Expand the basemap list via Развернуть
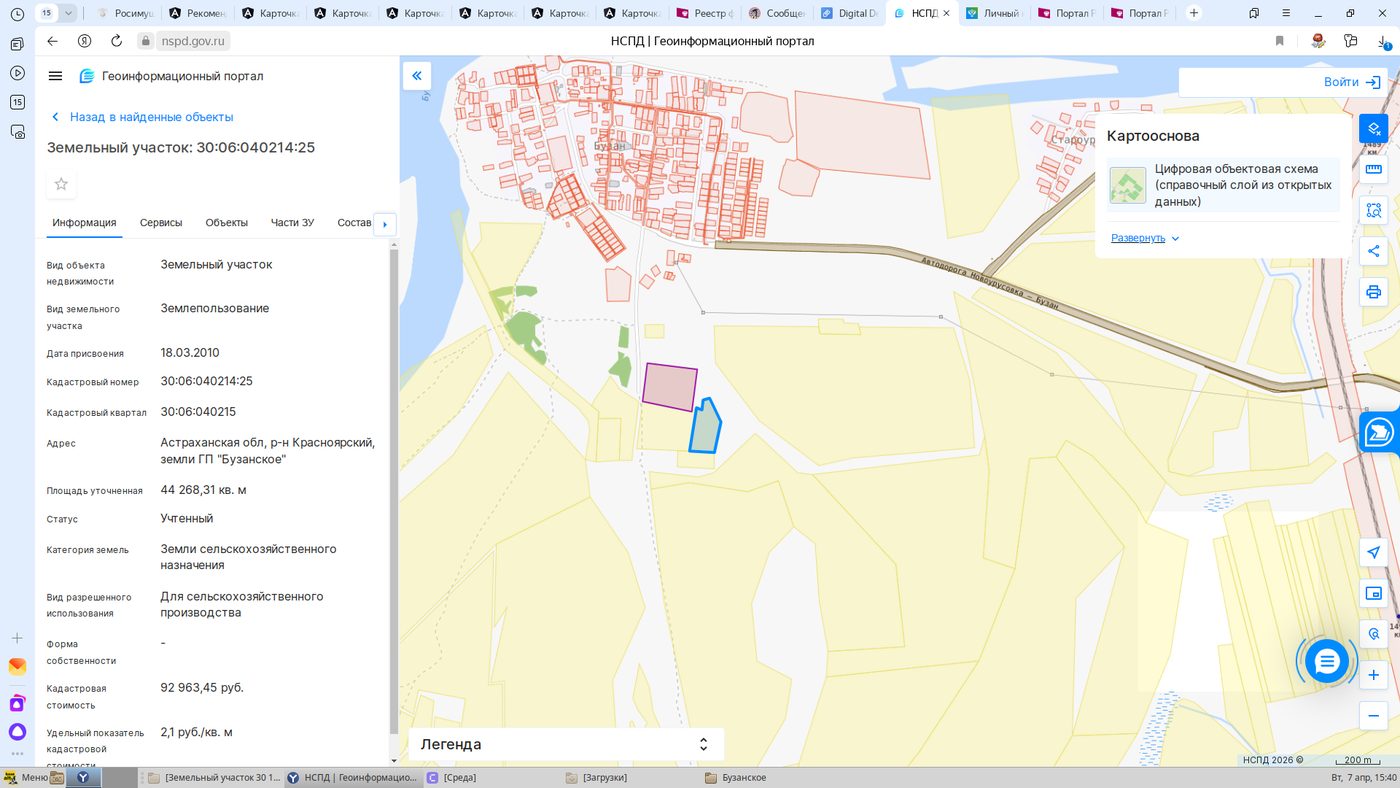The height and width of the screenshot is (788, 1400). pos(1145,238)
